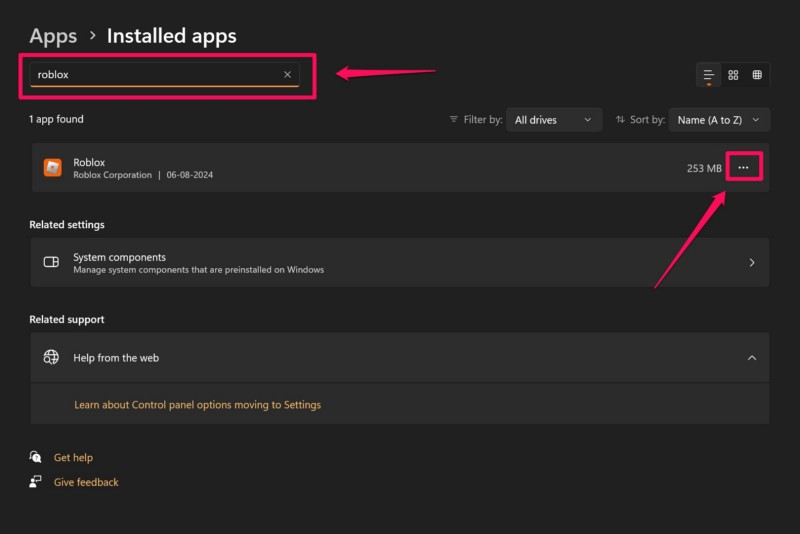Open the Sort by Name dropdown
Image resolution: width=800 pixels, height=534 pixels.
click(719, 120)
